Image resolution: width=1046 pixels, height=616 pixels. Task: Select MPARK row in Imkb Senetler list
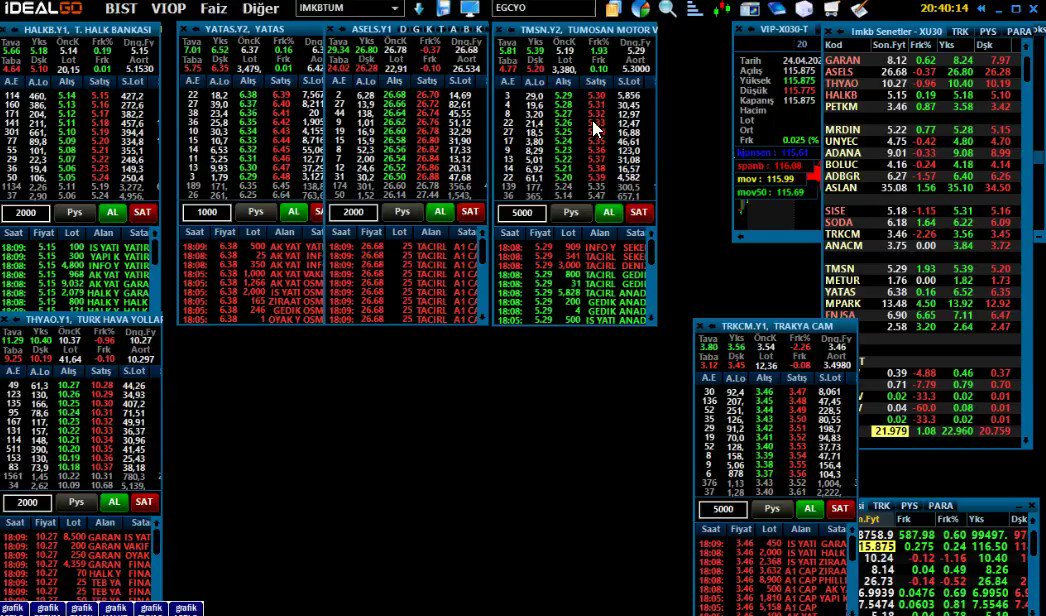(922, 304)
